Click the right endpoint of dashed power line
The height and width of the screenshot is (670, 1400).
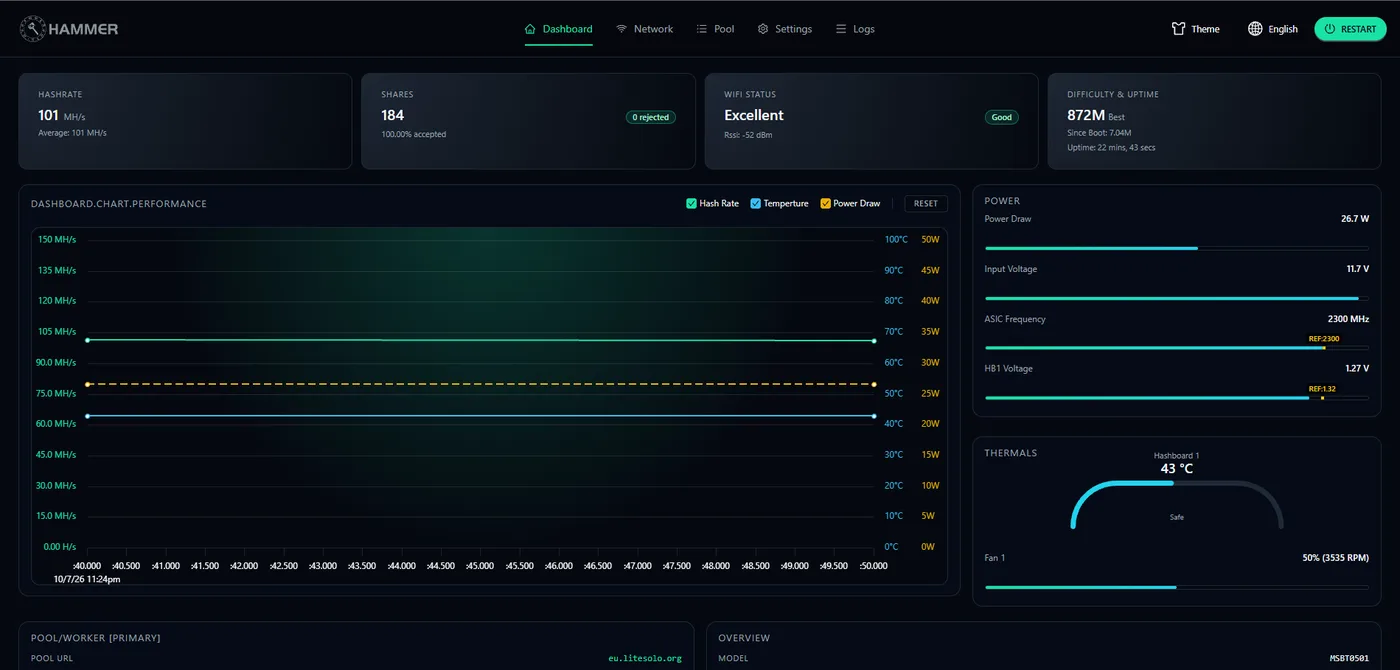click(874, 384)
